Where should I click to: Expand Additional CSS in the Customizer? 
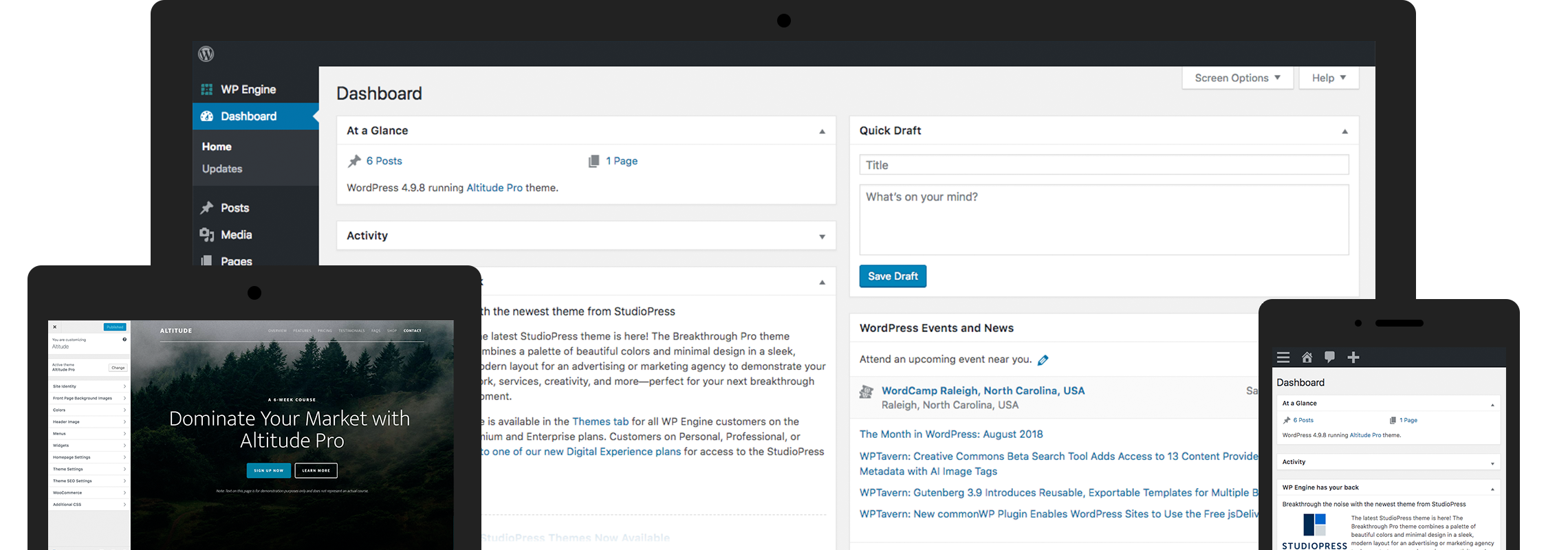pos(89,504)
